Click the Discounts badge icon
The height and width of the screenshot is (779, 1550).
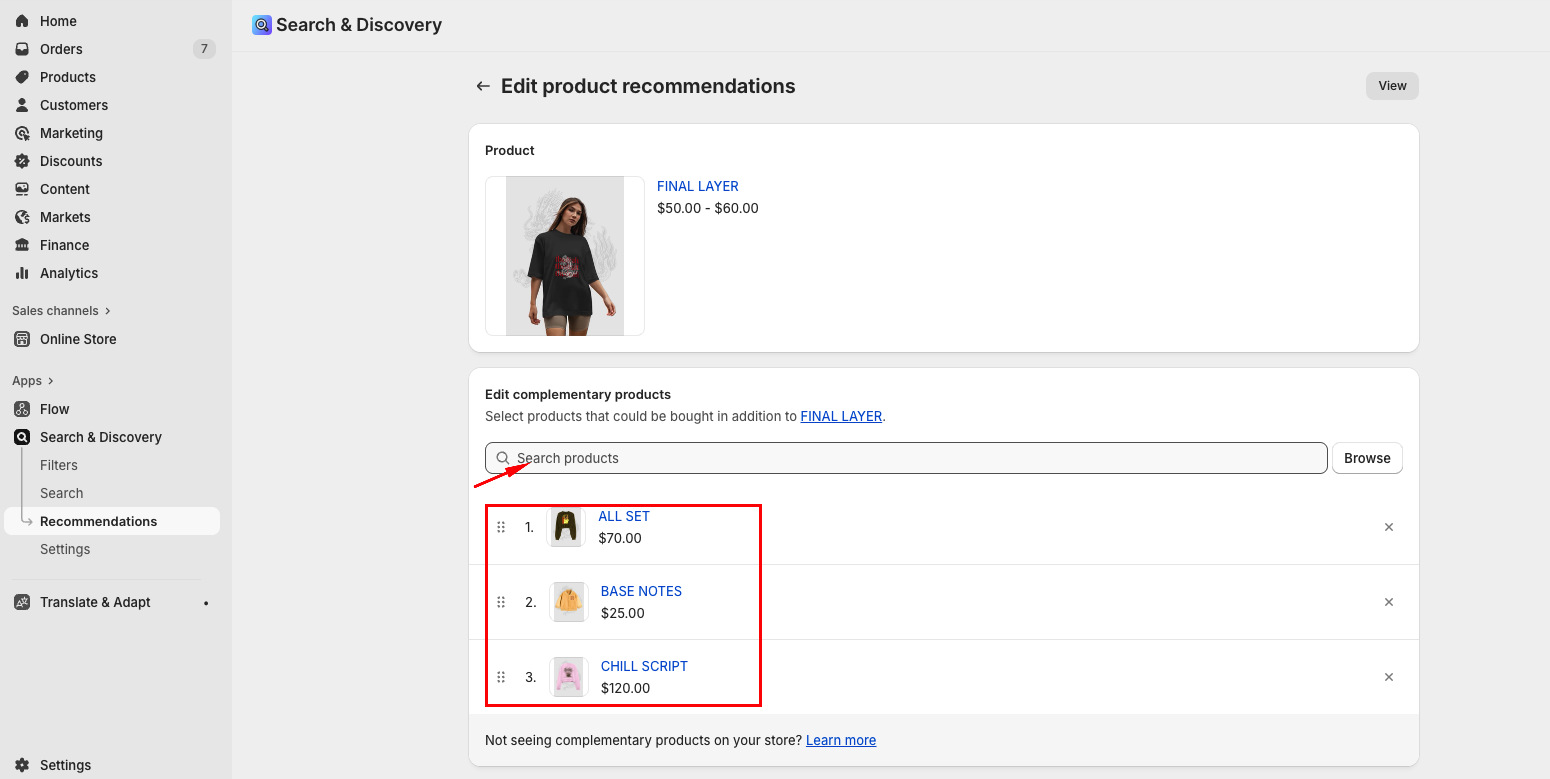coord(22,161)
